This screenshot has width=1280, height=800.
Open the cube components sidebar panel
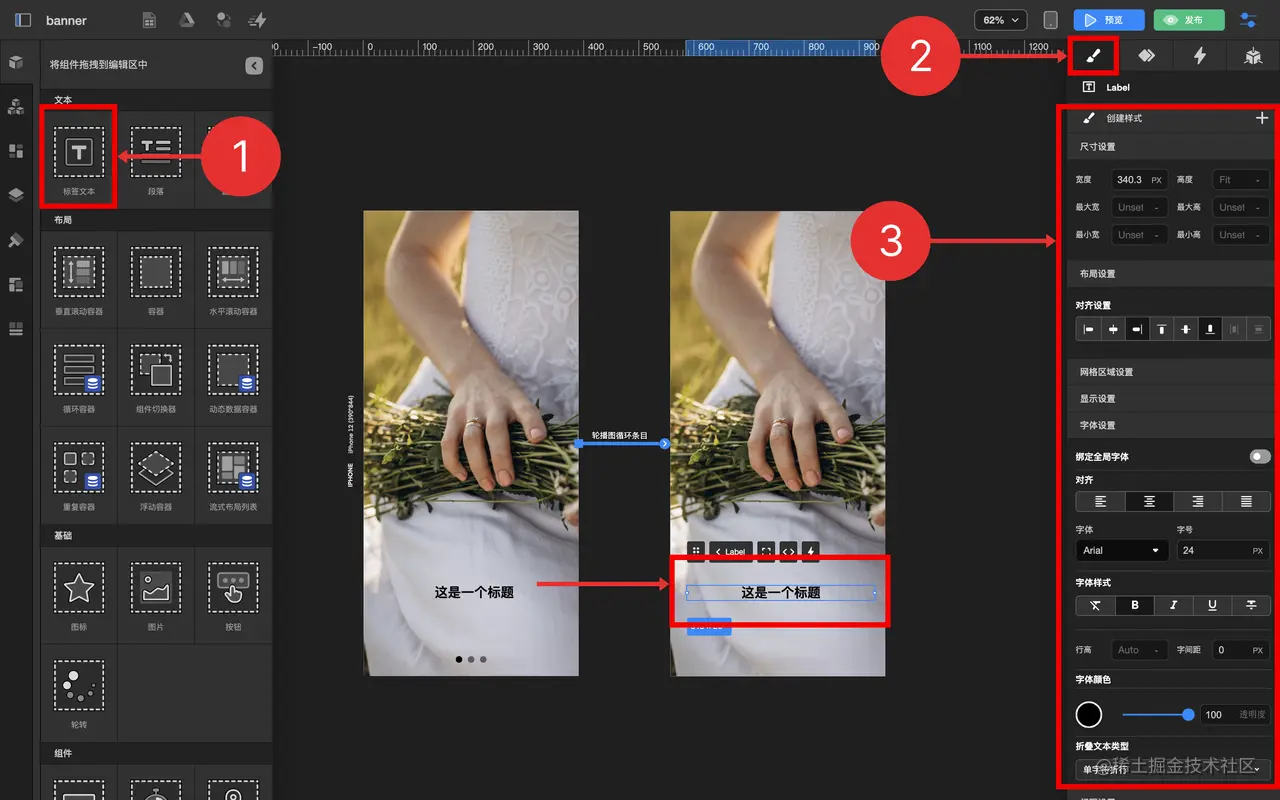16,62
